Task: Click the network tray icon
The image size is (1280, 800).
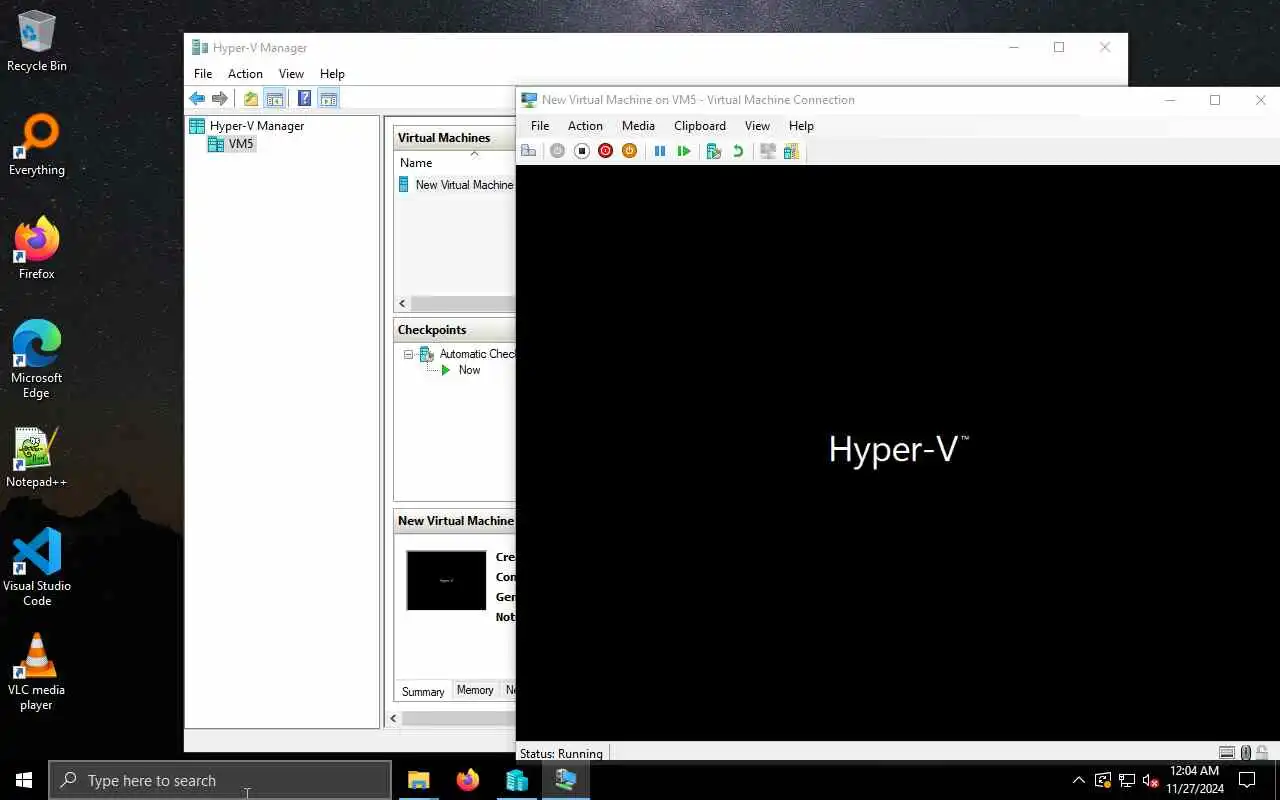Action: [x=1126, y=780]
